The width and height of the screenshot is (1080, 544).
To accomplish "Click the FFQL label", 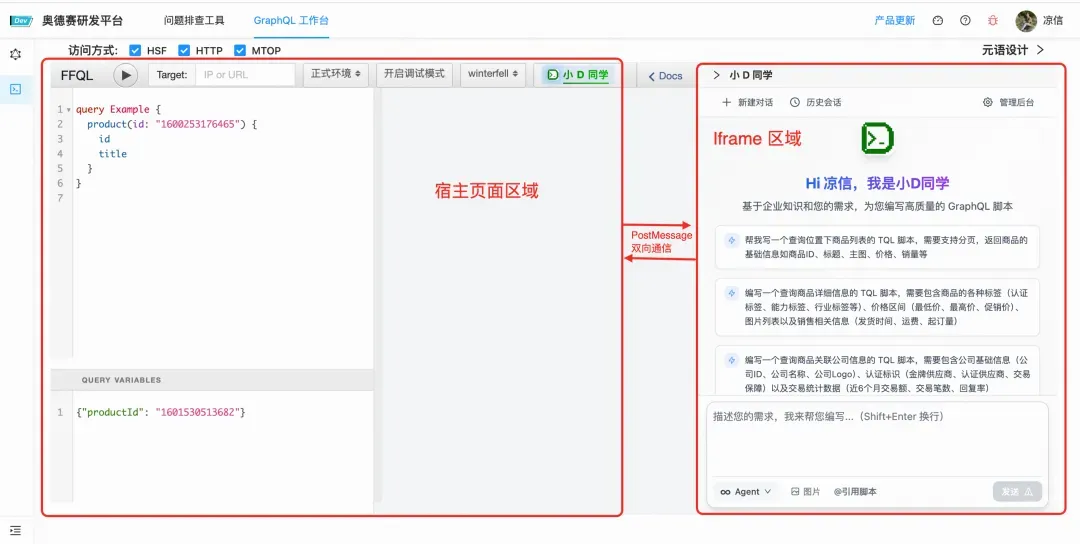I will click(x=76, y=75).
